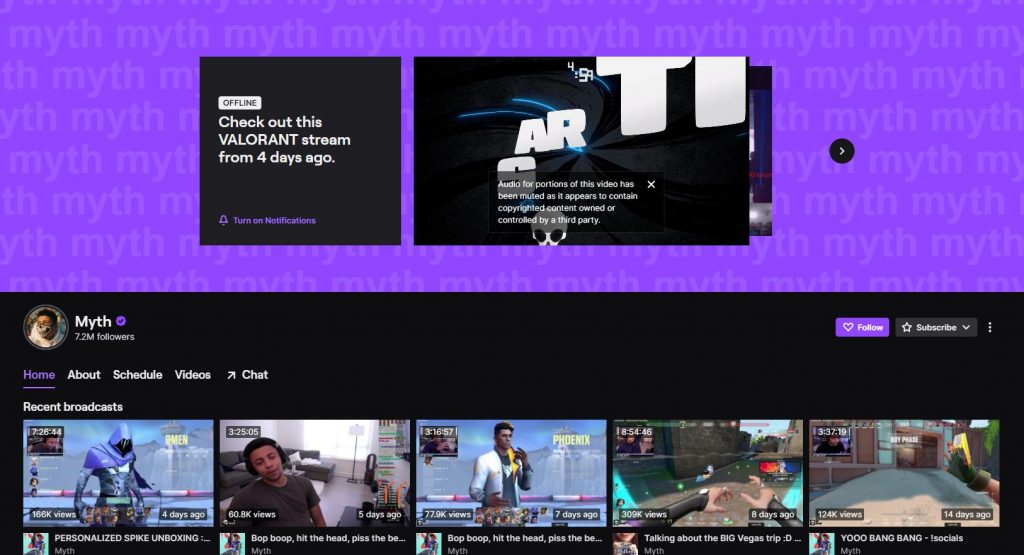Open the 3:25:05 broadcast thumbnail
Screen dimensions: 1024x555
[315, 473]
